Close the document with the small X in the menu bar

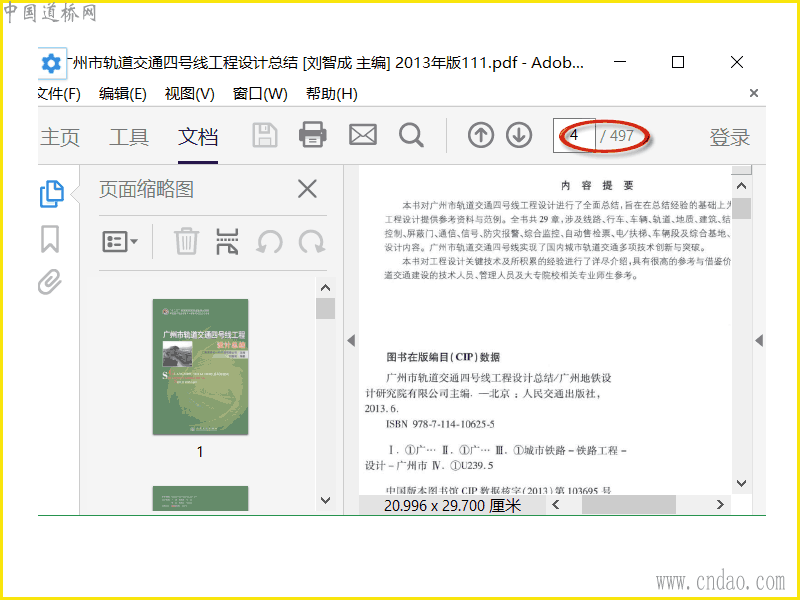click(754, 93)
